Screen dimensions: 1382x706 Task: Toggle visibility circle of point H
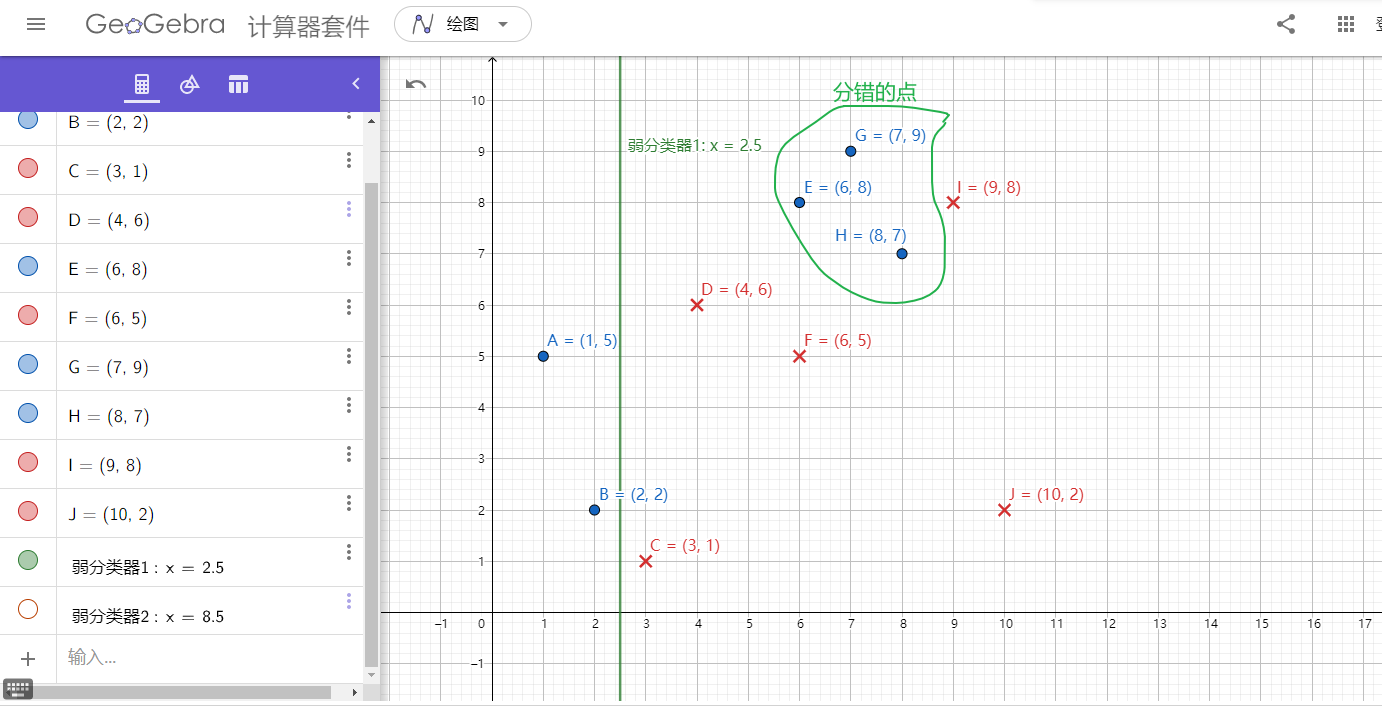point(28,414)
